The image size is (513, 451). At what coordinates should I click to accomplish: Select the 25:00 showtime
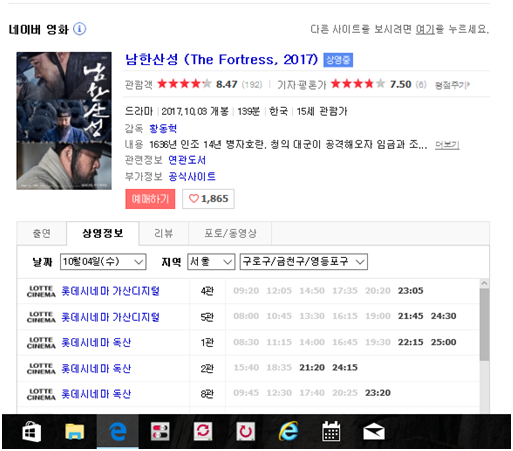(443, 342)
